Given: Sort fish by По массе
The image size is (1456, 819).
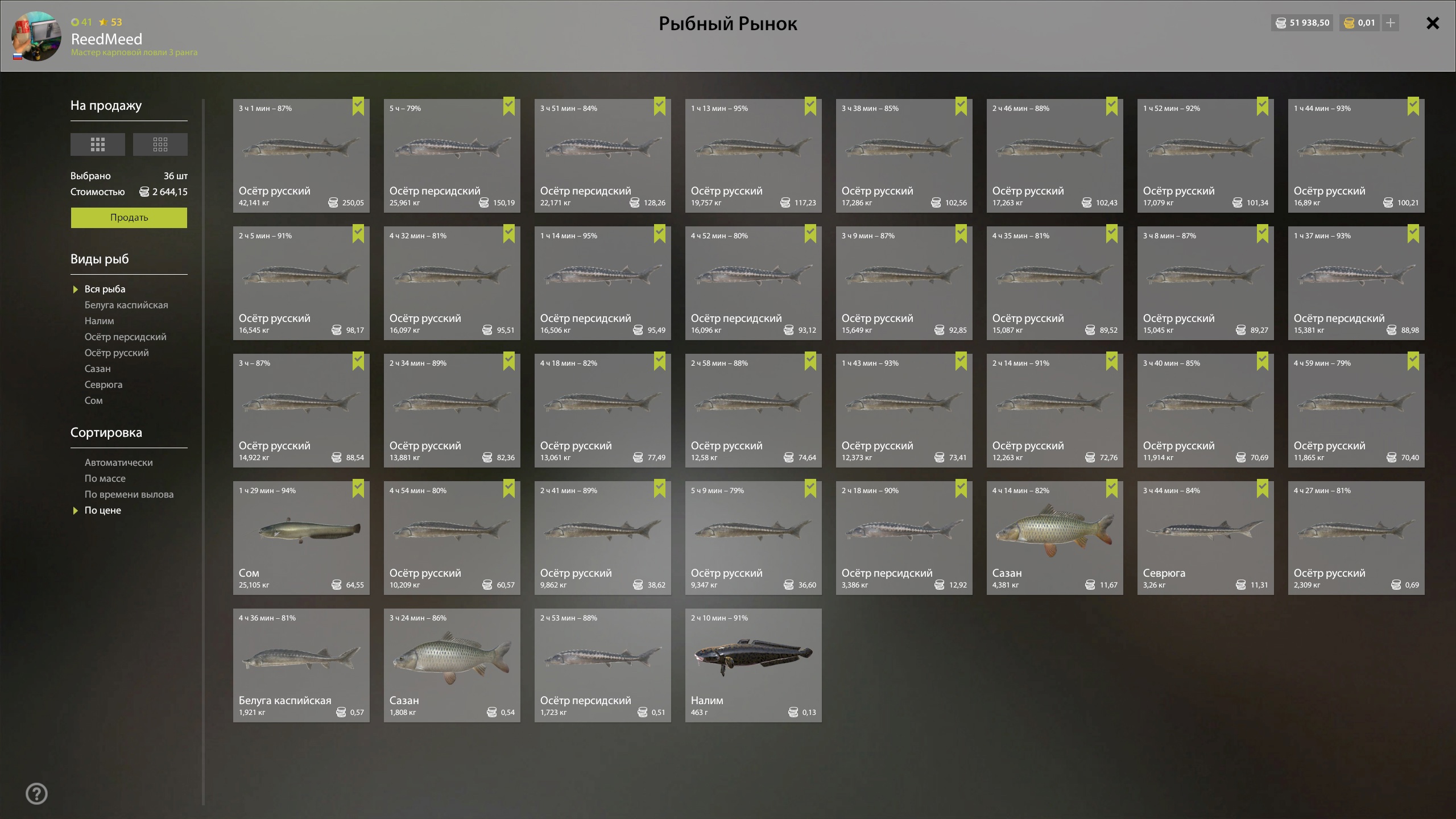Looking at the screenshot, I should 105,478.
